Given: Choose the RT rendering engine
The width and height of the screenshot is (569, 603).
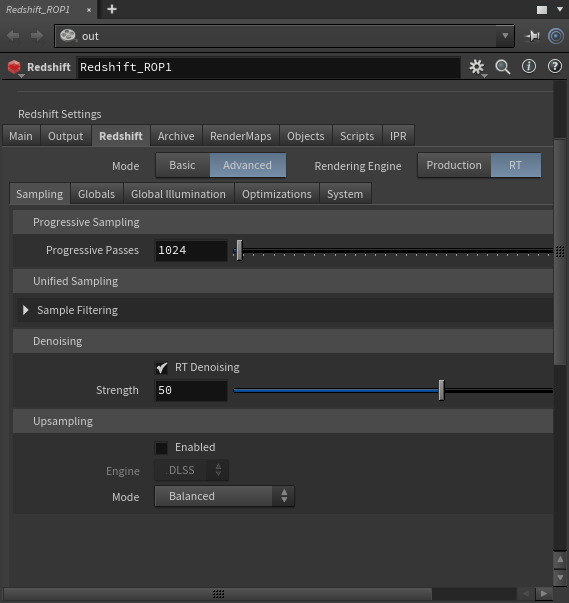Looking at the screenshot, I should tap(516, 165).
